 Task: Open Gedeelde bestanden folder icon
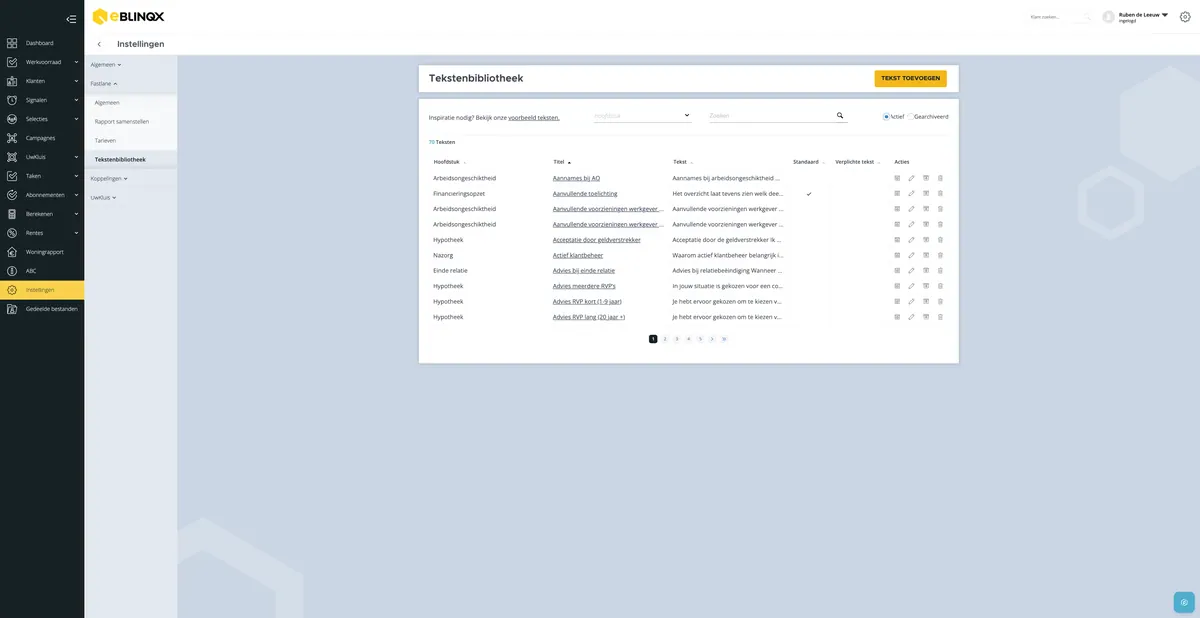coord(11,309)
